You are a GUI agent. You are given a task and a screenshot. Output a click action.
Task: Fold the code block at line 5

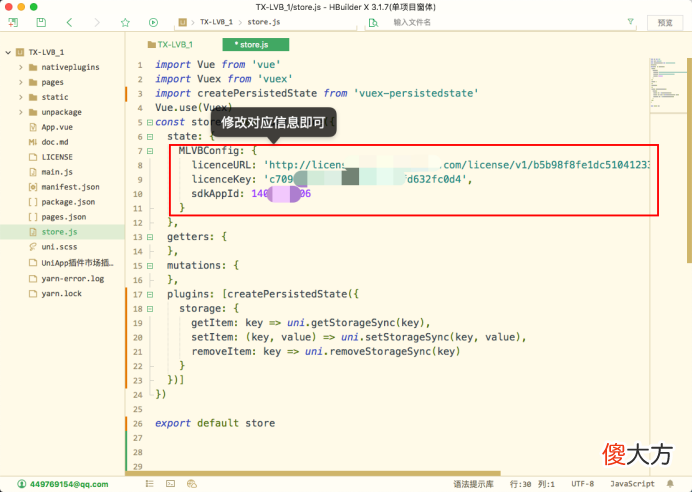pyautogui.click(x=150, y=122)
